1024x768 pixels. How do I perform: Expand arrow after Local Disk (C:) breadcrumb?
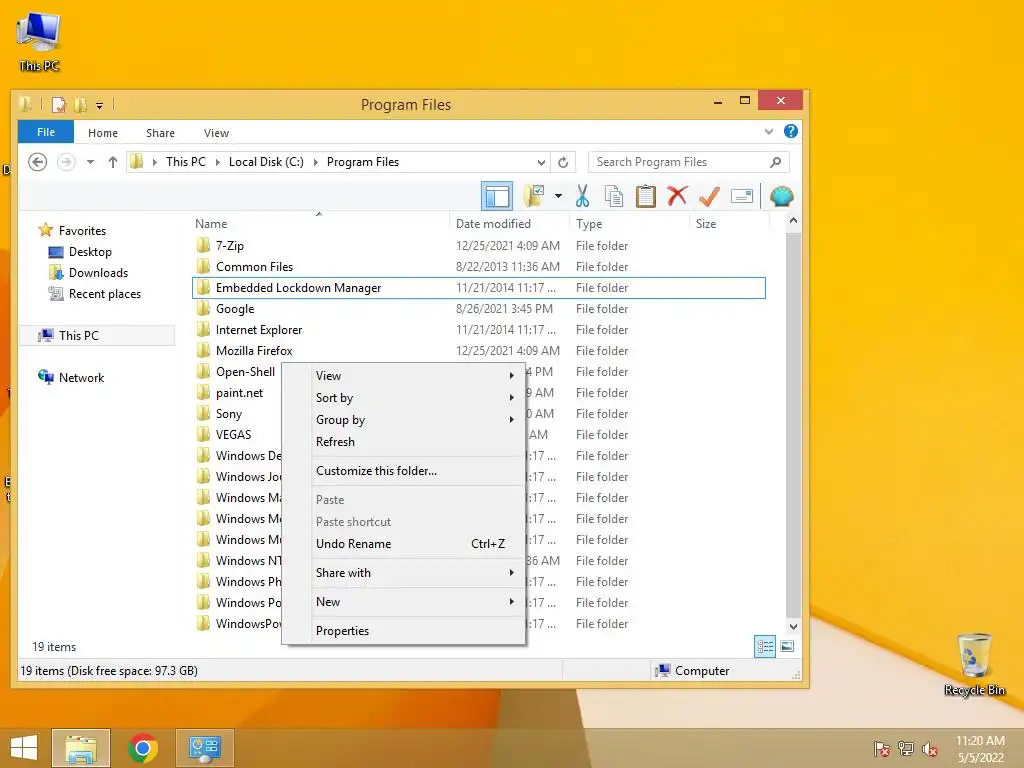(x=315, y=162)
